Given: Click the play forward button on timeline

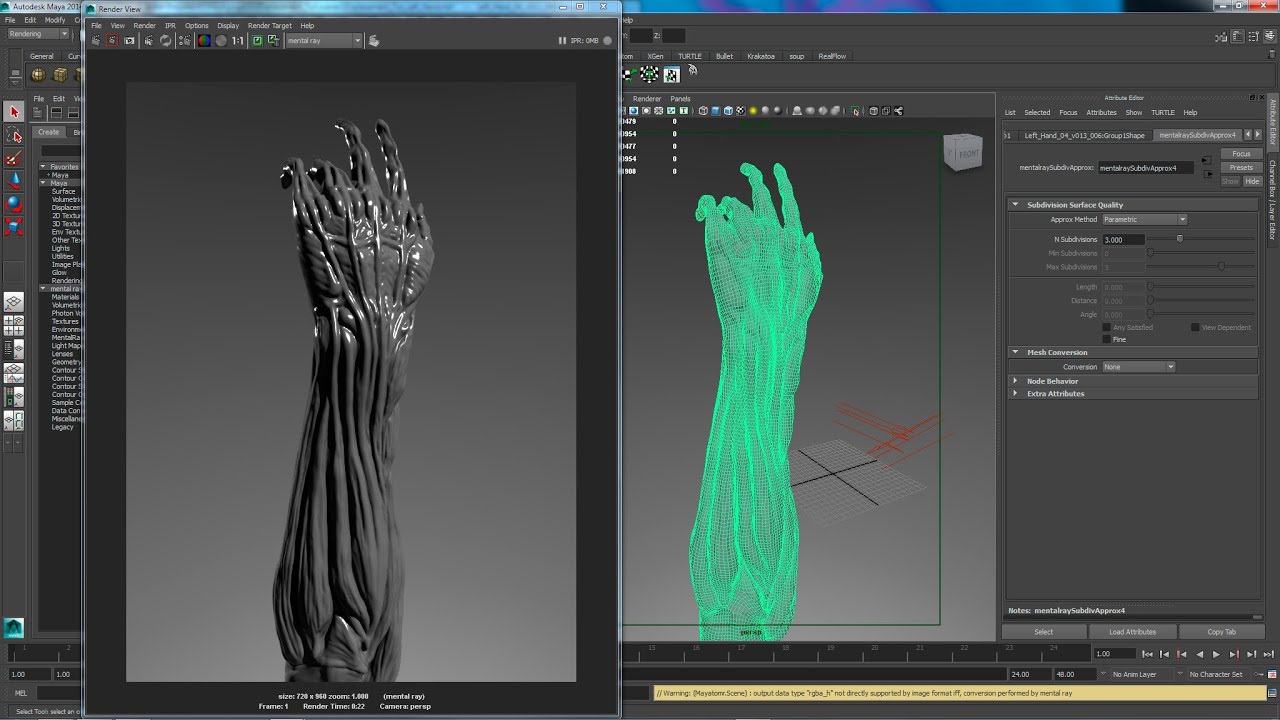Looking at the screenshot, I should [x=1216, y=654].
